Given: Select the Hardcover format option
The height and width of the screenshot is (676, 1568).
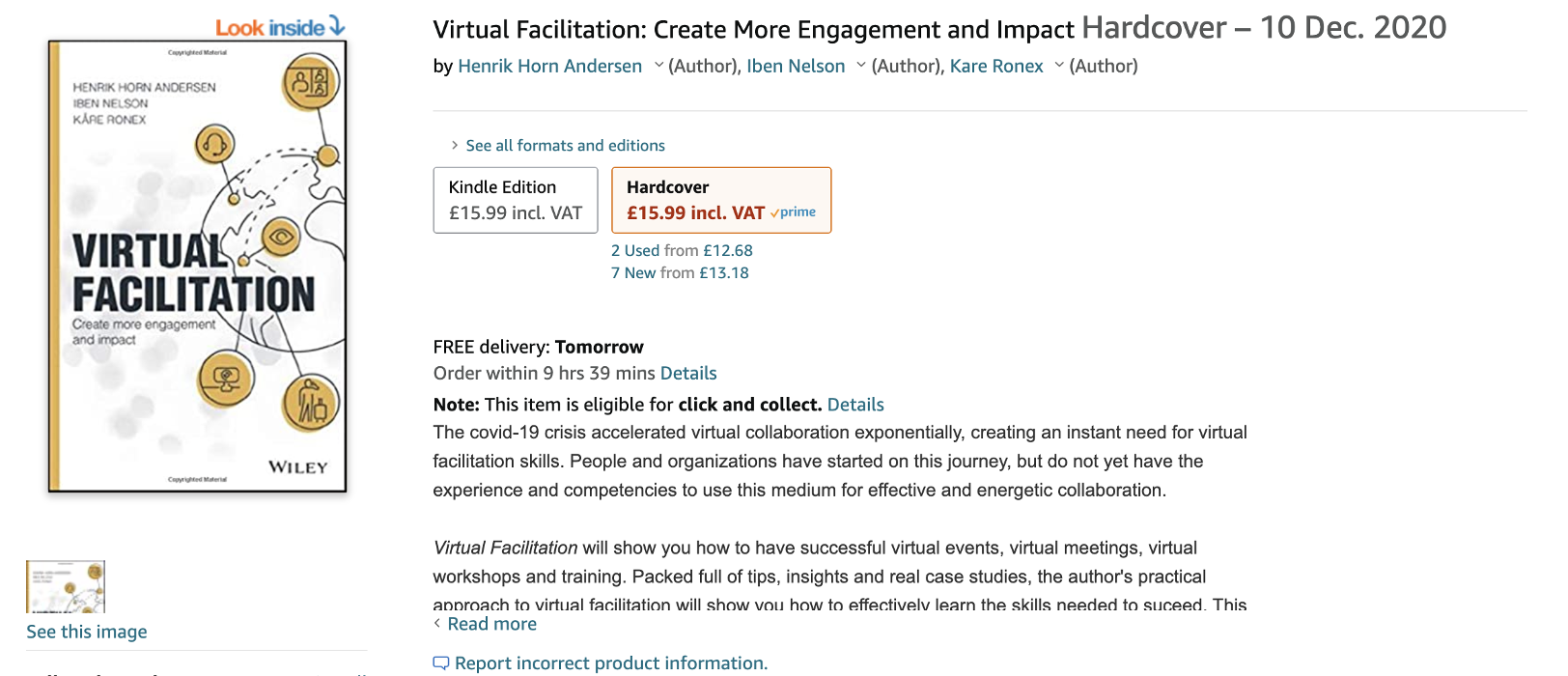Looking at the screenshot, I should click(720, 200).
